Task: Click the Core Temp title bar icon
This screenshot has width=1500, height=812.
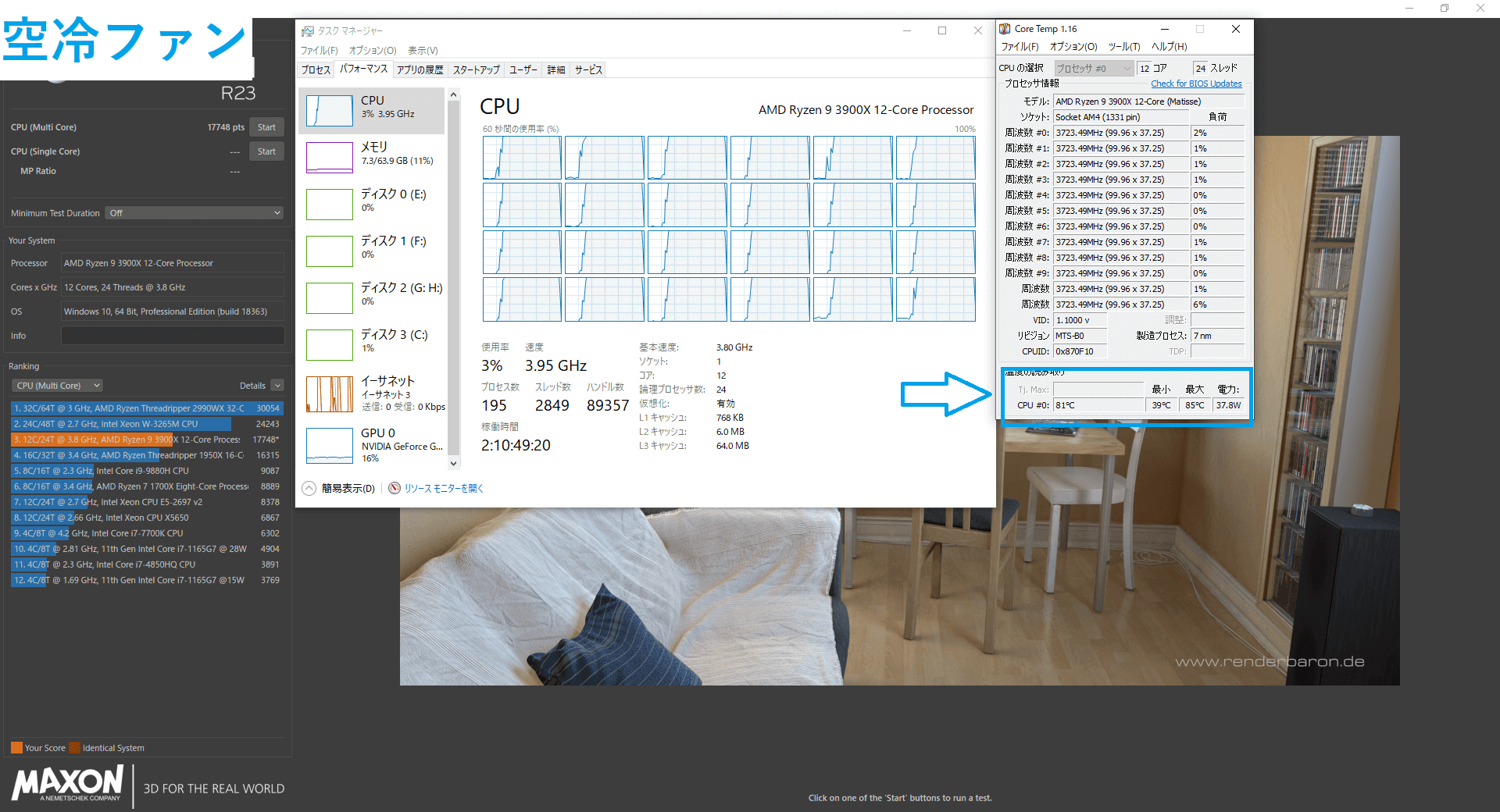Action: tap(1005, 29)
